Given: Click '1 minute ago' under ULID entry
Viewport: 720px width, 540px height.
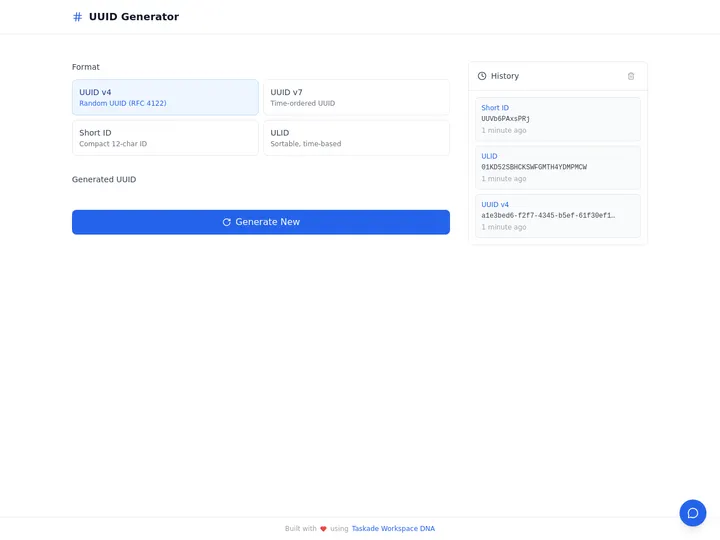Looking at the screenshot, I should [x=504, y=179].
